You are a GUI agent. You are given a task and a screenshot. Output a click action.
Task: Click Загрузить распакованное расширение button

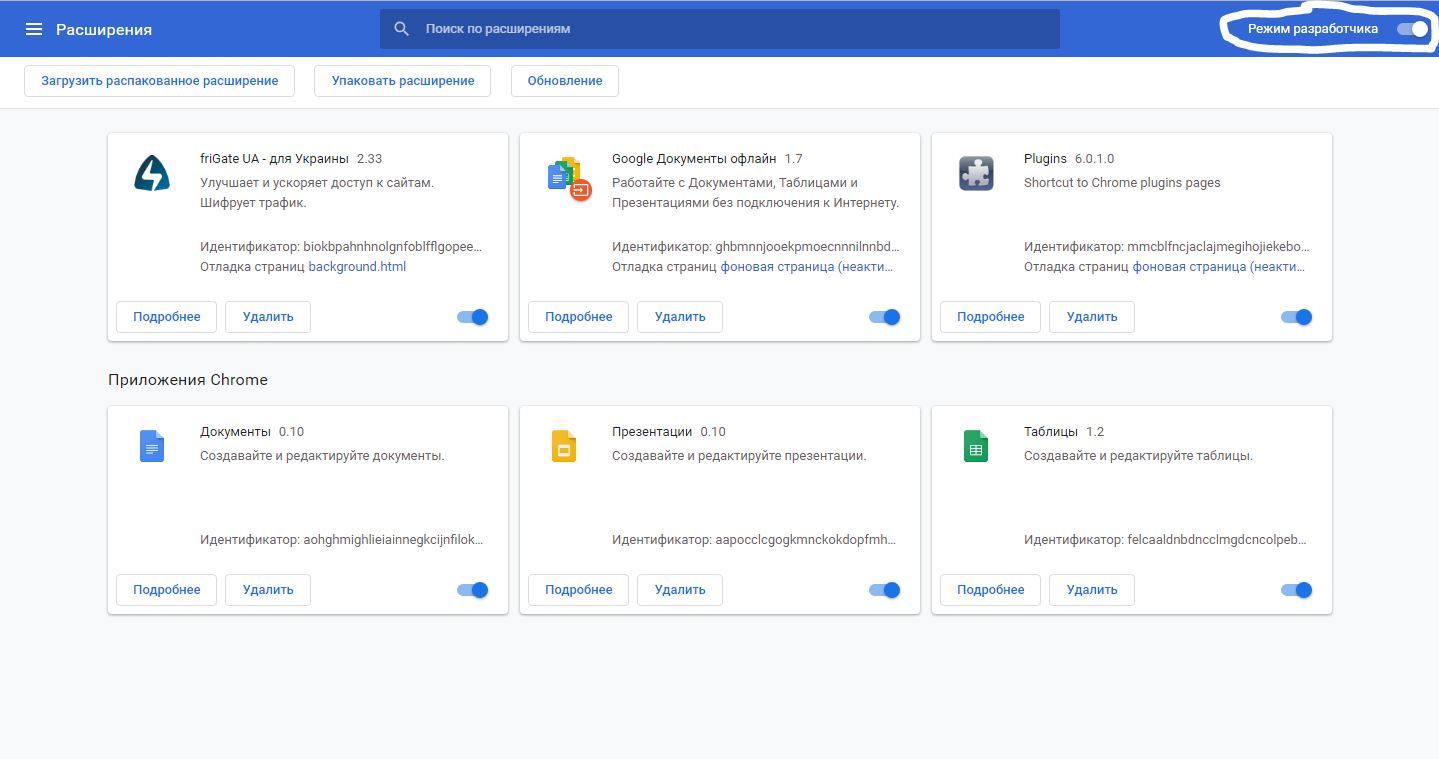click(x=160, y=81)
